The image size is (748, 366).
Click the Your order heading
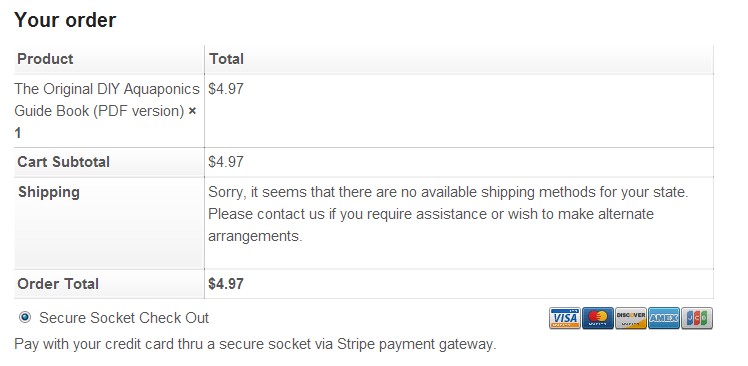65,20
